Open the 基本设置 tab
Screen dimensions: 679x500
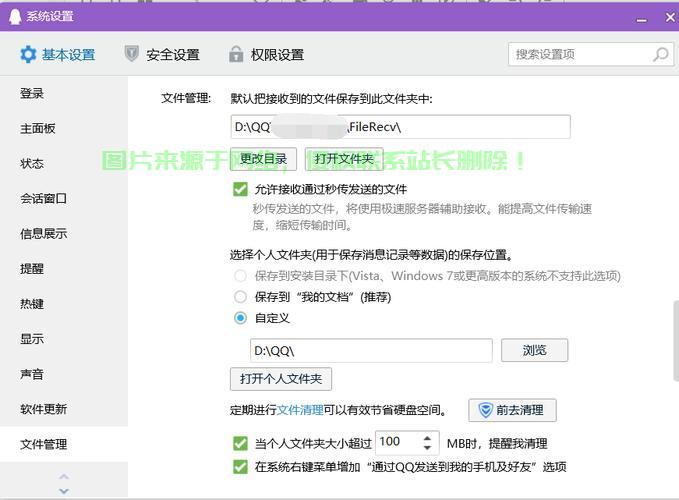[58, 55]
